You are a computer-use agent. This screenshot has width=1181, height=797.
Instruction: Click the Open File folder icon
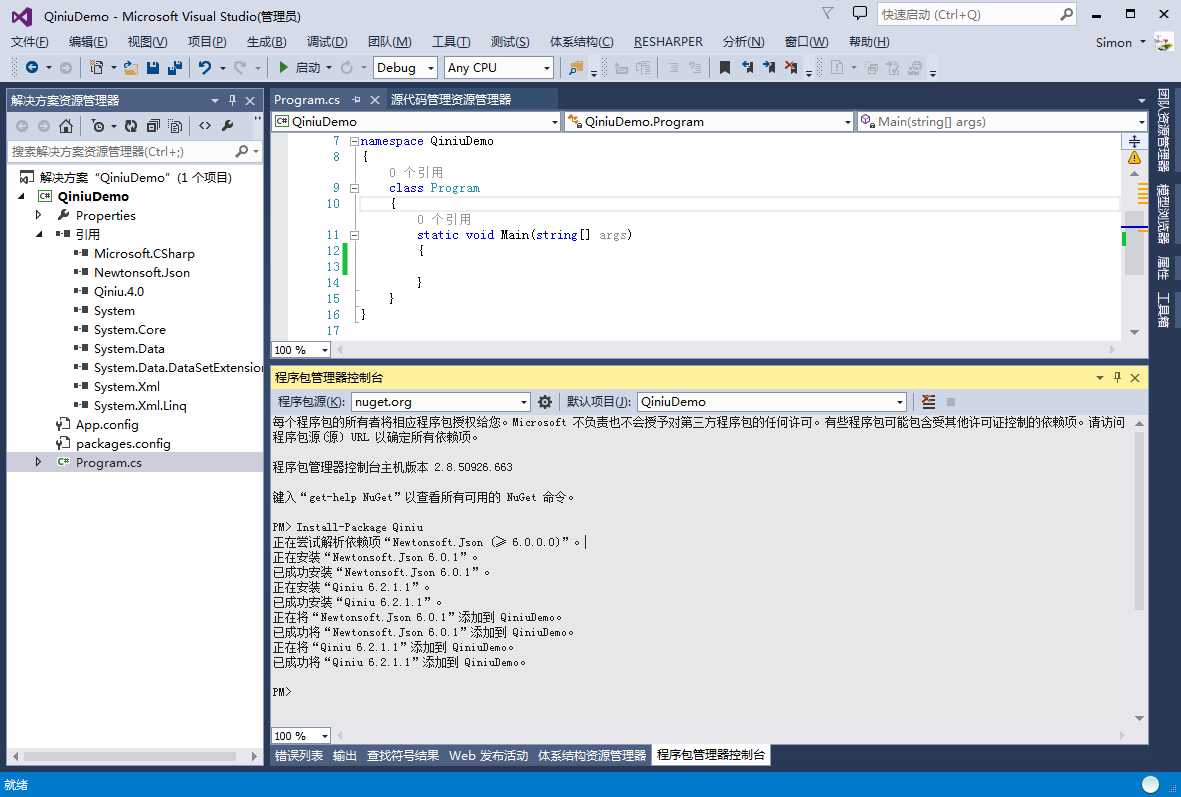point(130,68)
